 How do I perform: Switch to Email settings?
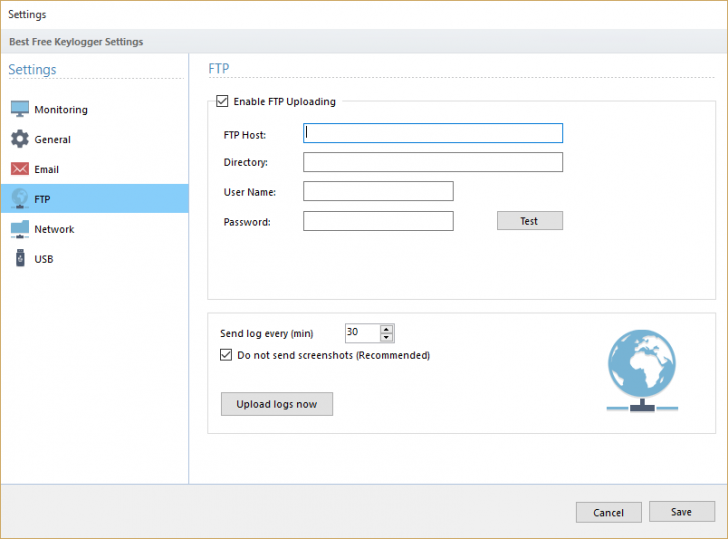point(95,169)
